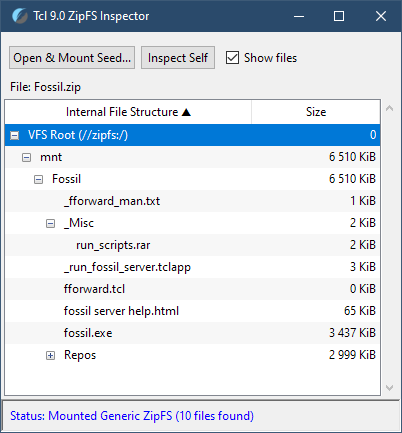Image resolution: width=402 pixels, height=433 pixels.
Task: Collapse the mnt folder node
Action: point(26,157)
